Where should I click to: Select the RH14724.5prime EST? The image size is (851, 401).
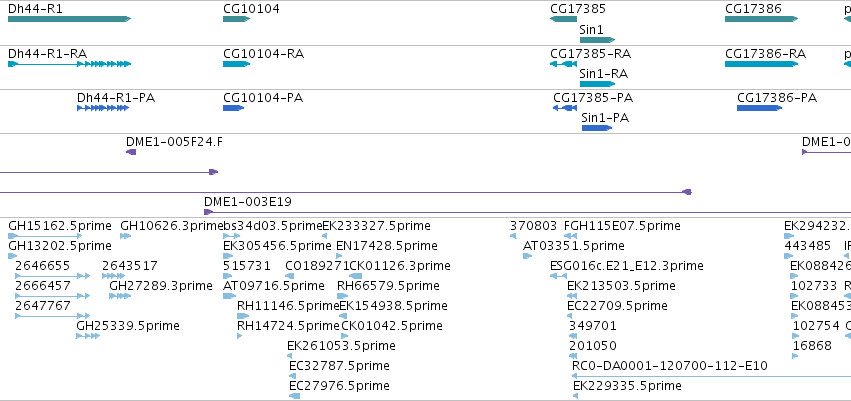(239, 336)
